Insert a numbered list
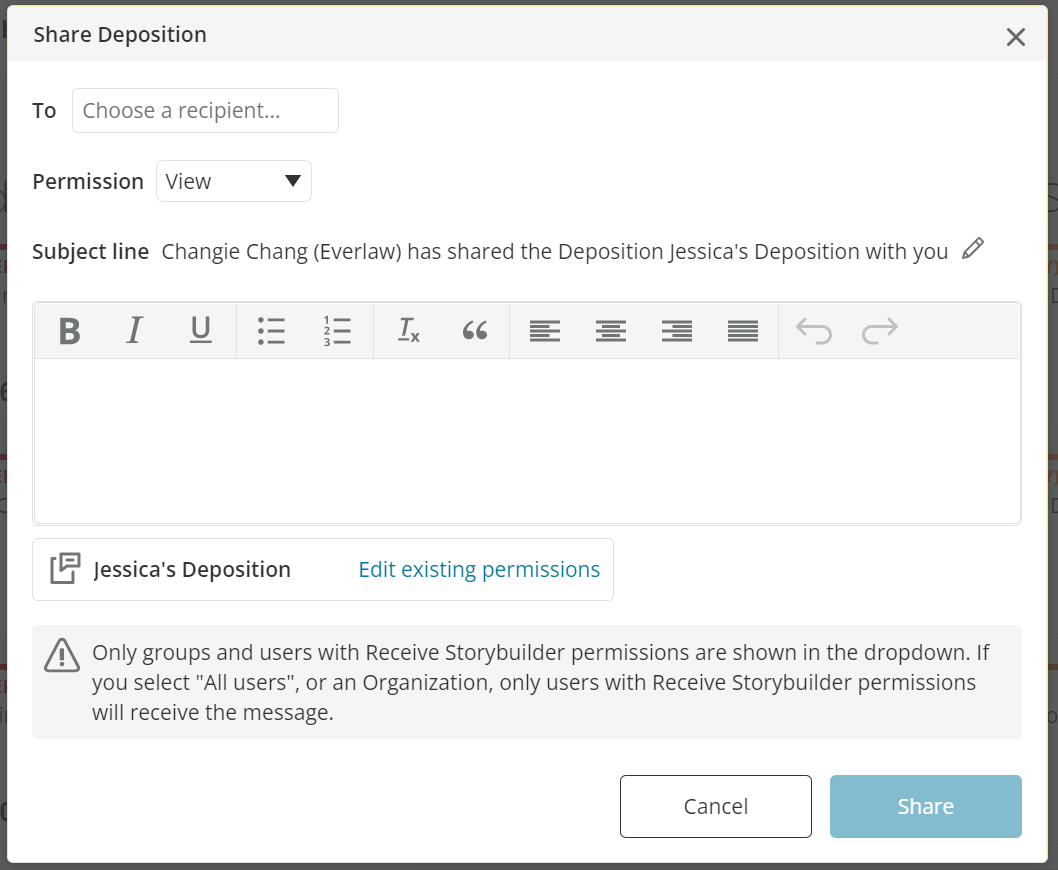The height and width of the screenshot is (870, 1058). [x=338, y=331]
